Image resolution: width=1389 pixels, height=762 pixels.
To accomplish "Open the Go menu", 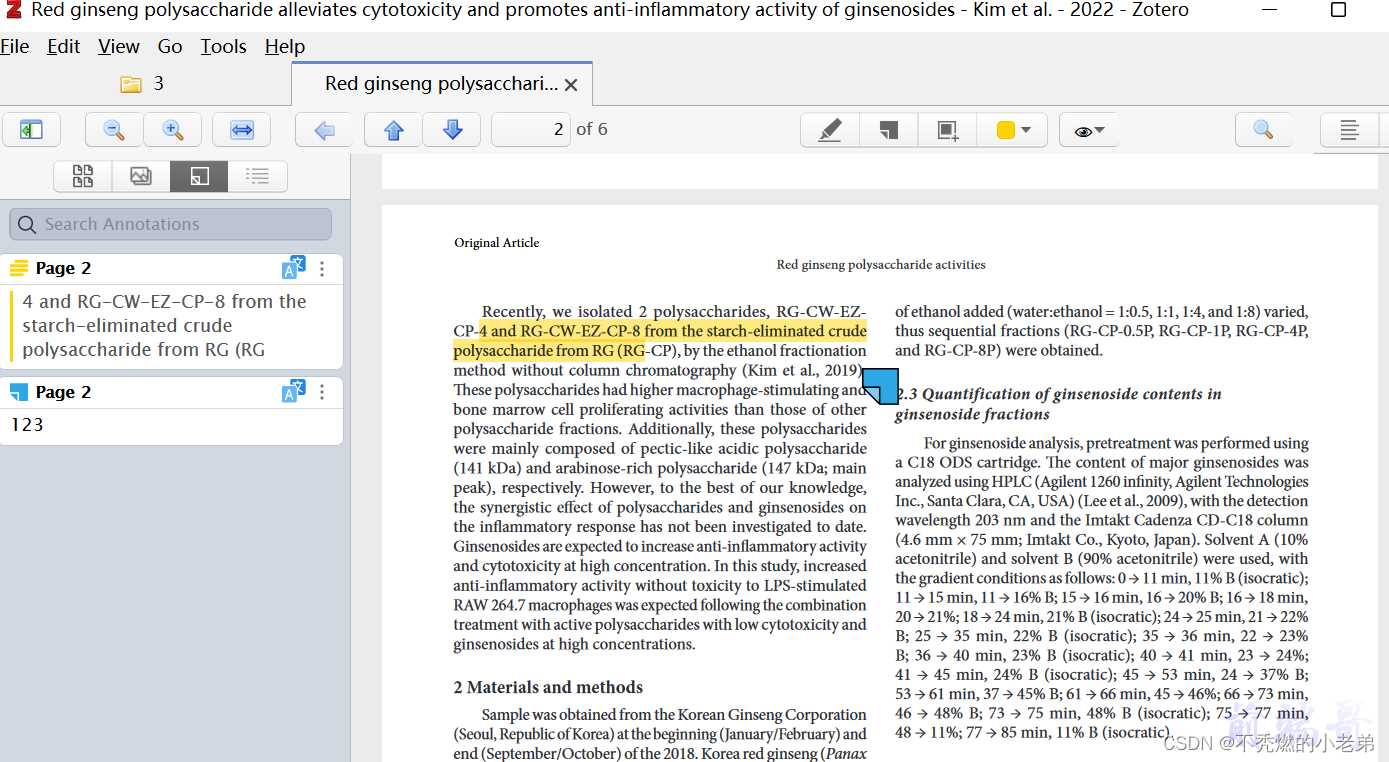I will (x=170, y=46).
